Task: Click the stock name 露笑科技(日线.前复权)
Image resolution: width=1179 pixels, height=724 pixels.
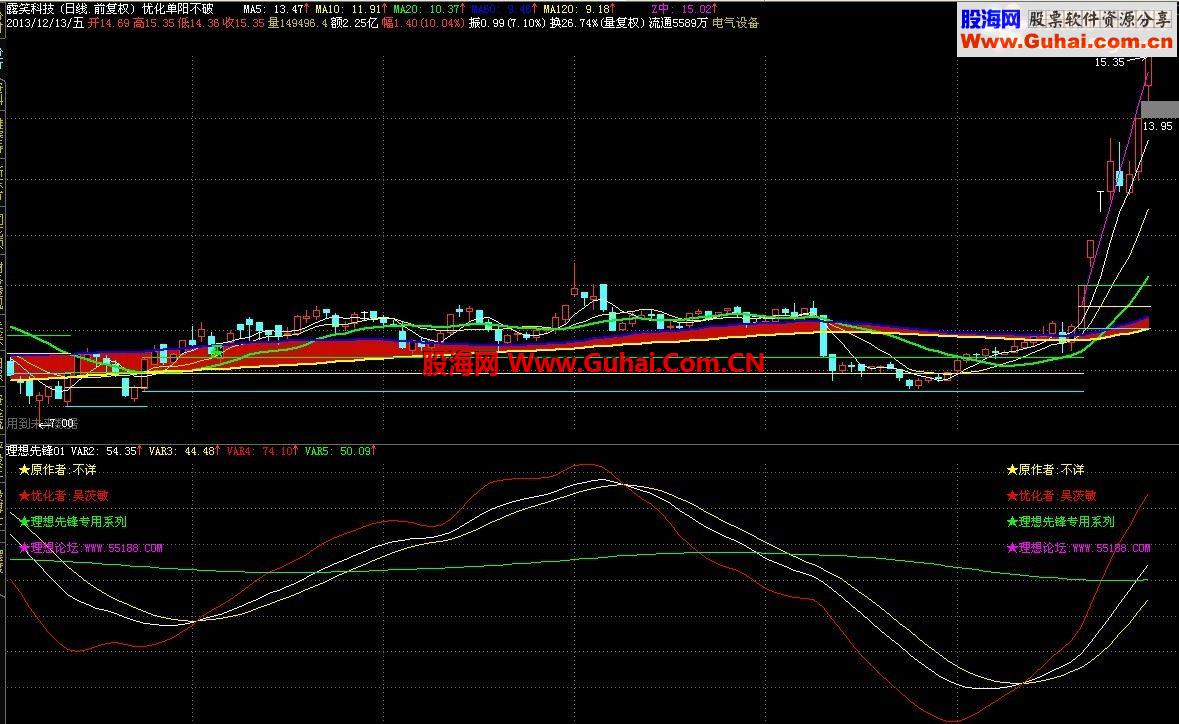Action: coord(71,9)
